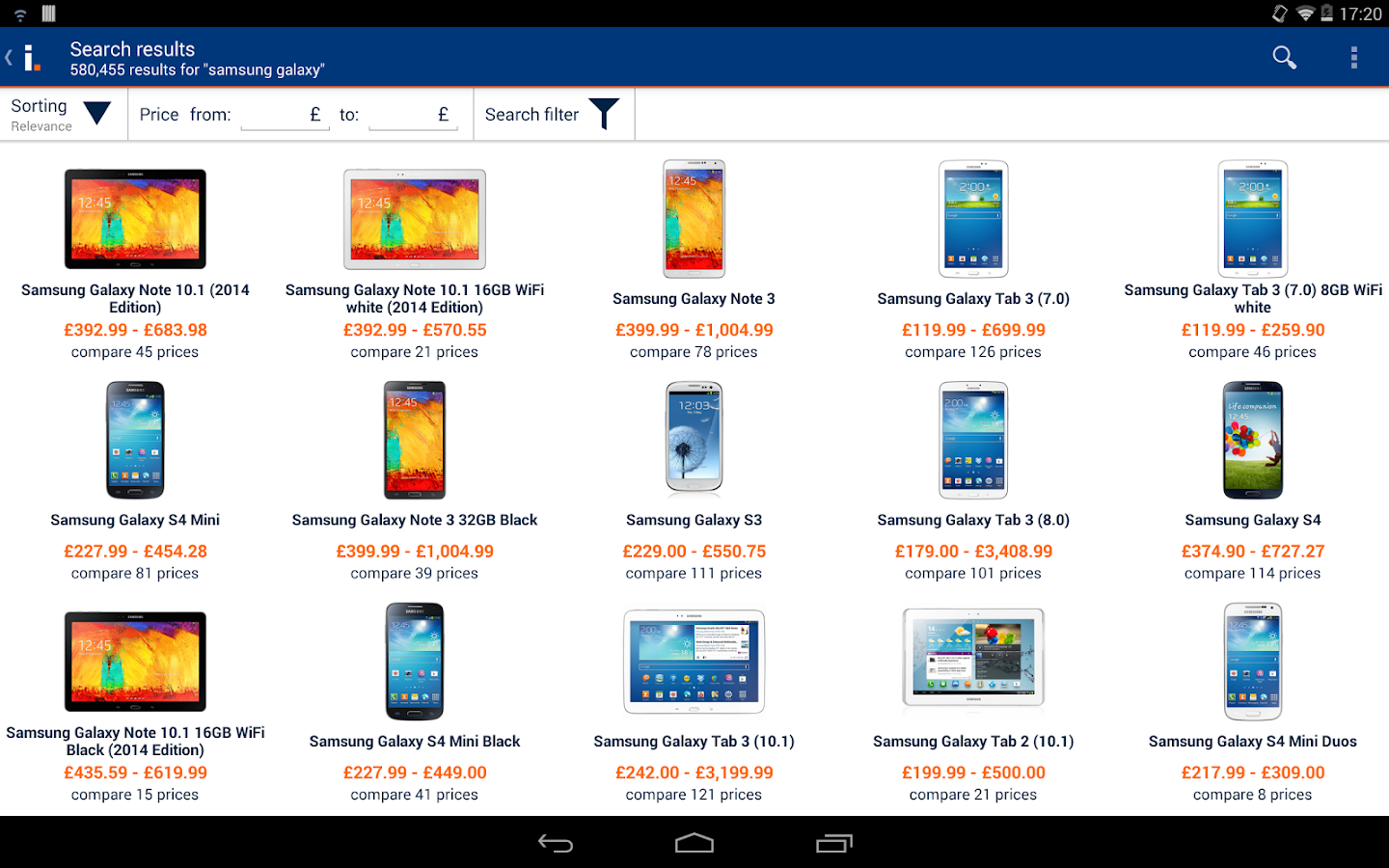Click compare 114 prices

point(1253,573)
